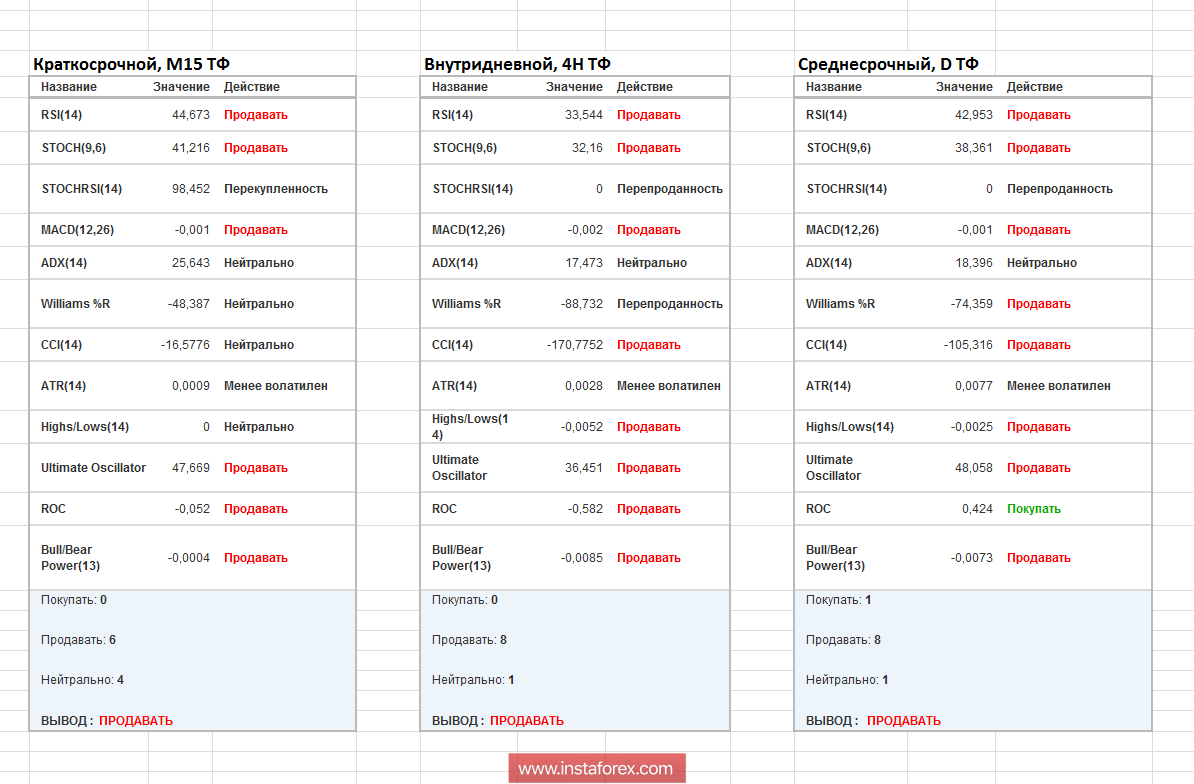
Task: Select the Краткосрочной, M15 ТФ table title
Action: point(132,64)
